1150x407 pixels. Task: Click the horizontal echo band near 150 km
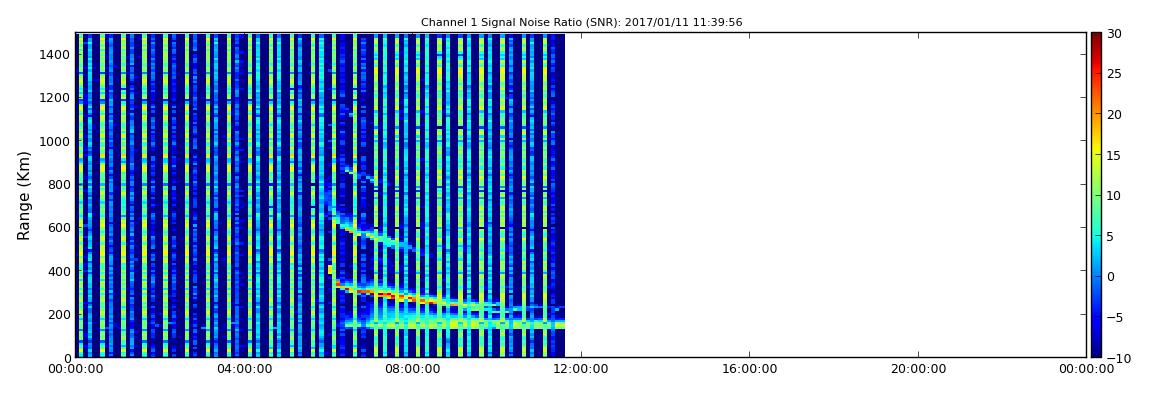(454, 323)
